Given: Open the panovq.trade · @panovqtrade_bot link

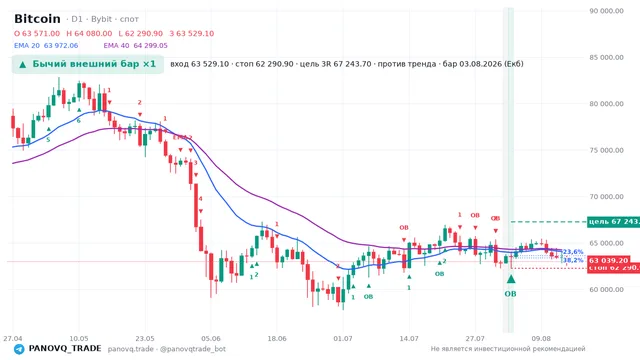Looking at the screenshot, I should click(x=167, y=349).
